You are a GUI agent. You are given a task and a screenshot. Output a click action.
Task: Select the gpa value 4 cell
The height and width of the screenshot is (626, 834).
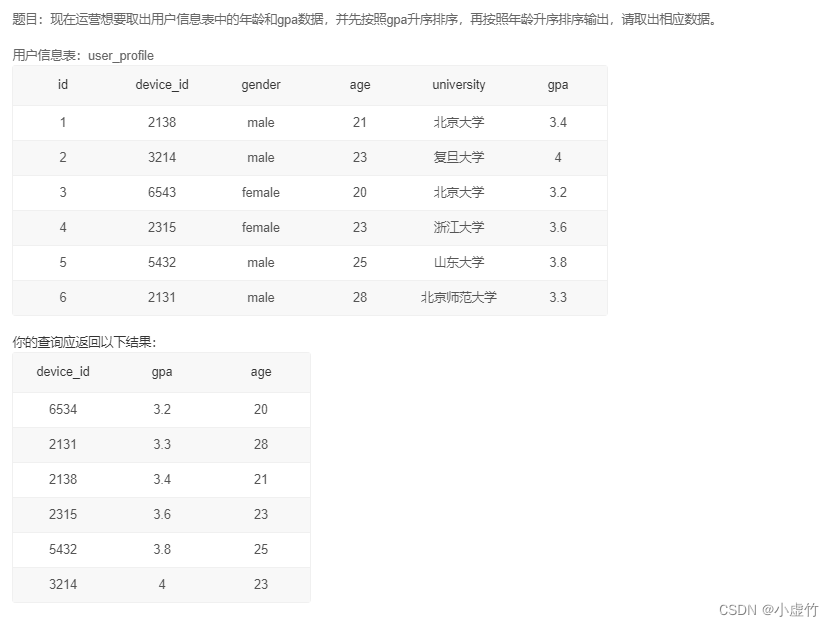click(161, 584)
